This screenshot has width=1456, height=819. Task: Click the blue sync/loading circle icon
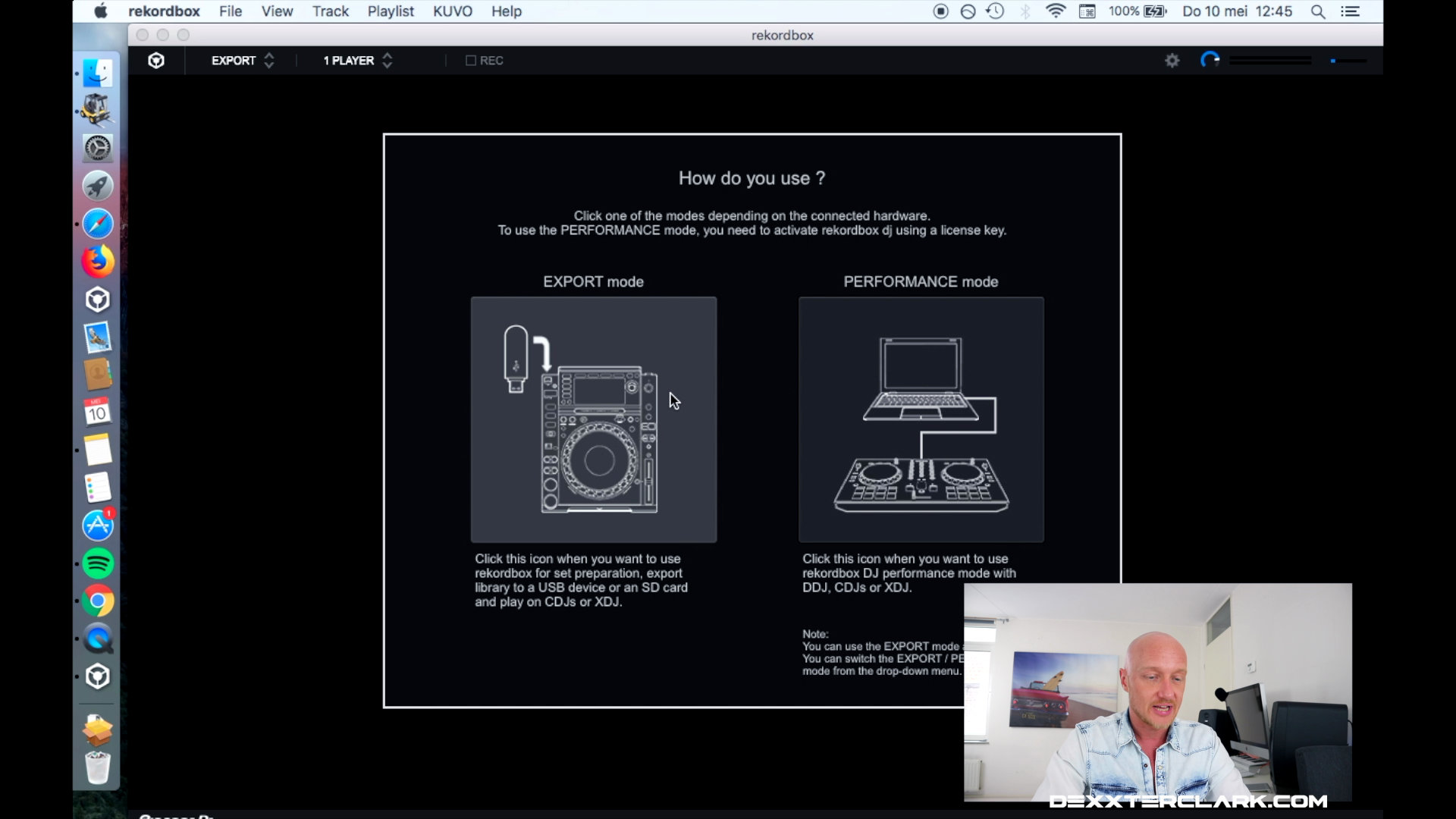click(x=1210, y=60)
